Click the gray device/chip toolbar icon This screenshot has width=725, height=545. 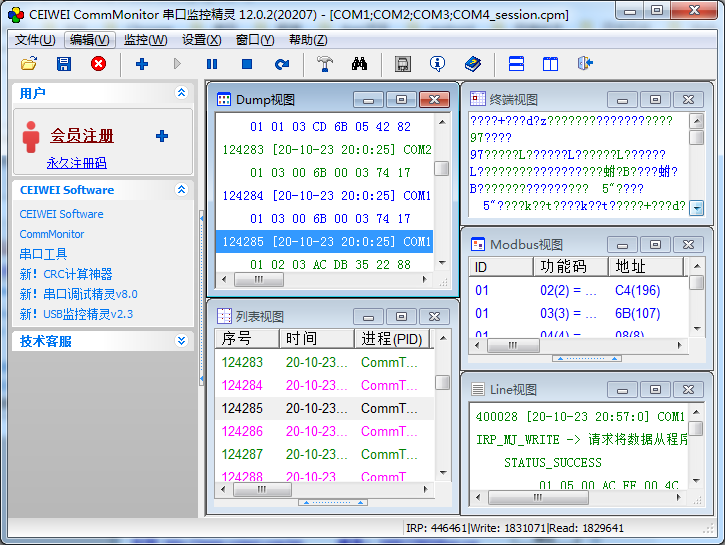point(403,64)
